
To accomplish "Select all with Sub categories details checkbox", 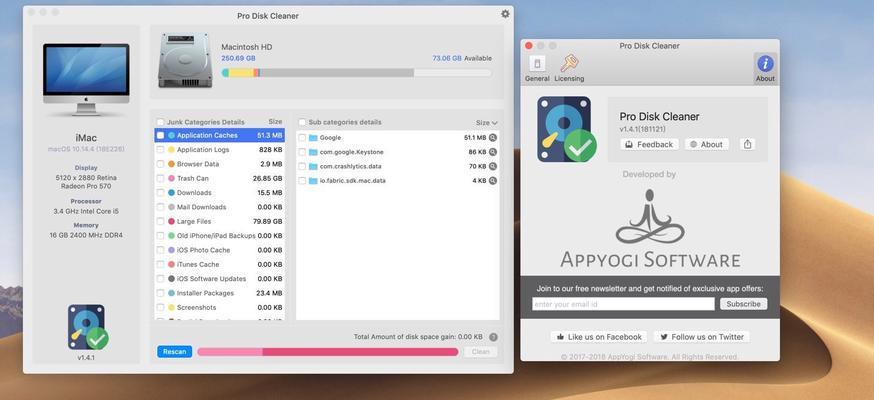I will point(302,122).
